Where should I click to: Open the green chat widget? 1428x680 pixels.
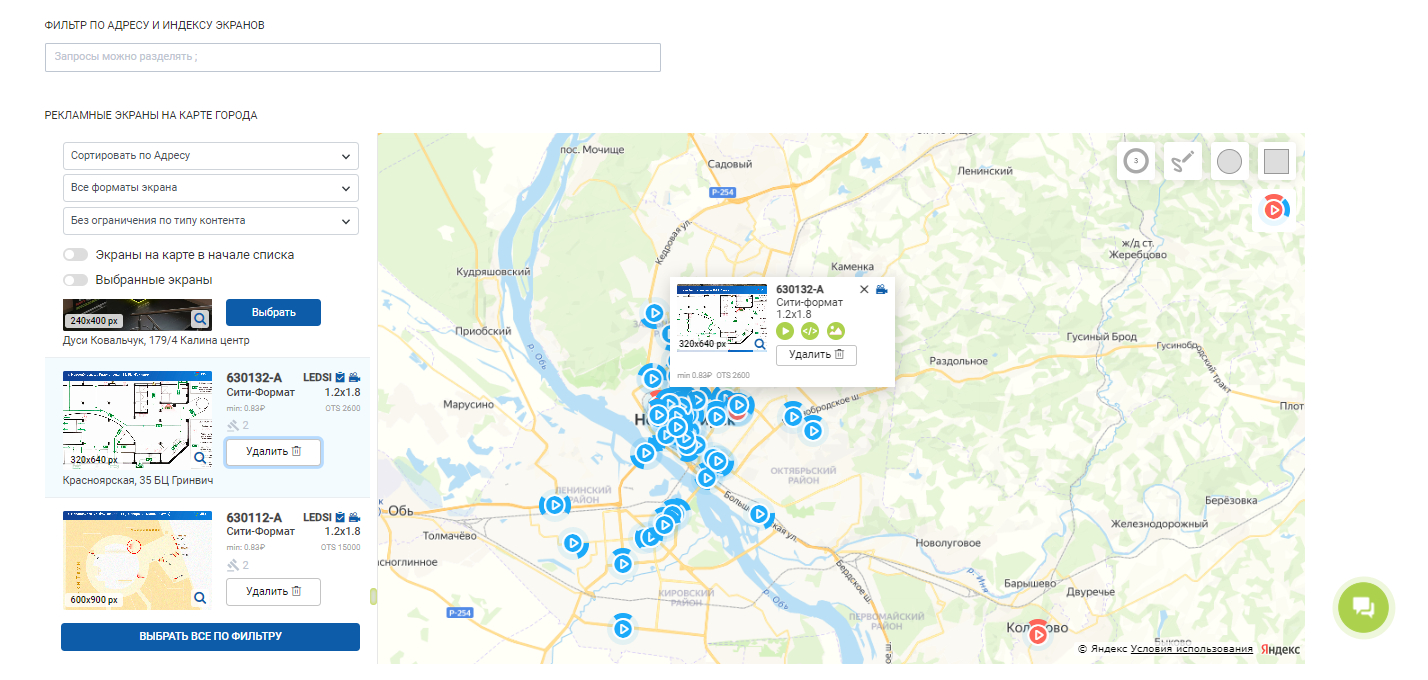pos(1364,606)
